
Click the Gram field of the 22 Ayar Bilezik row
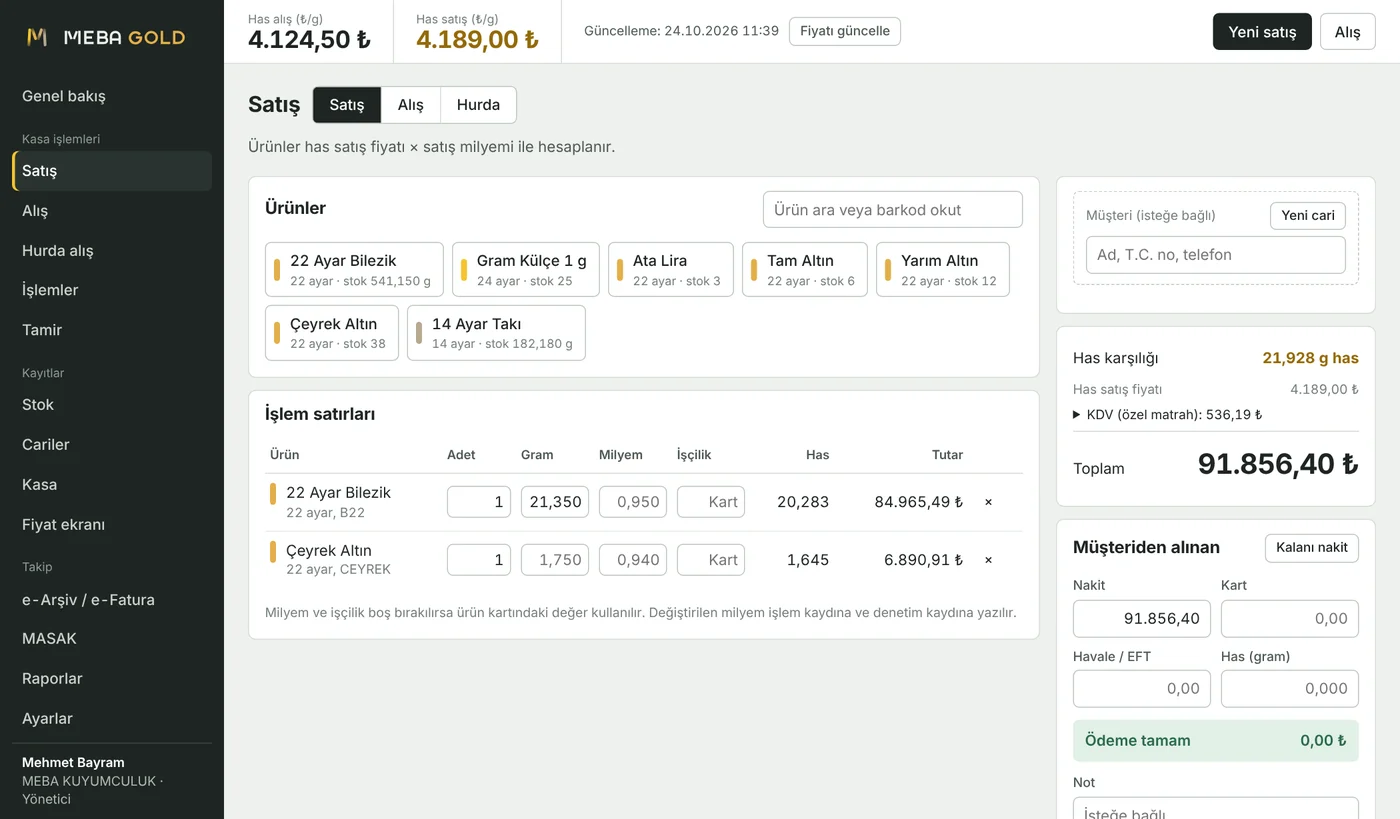click(555, 502)
